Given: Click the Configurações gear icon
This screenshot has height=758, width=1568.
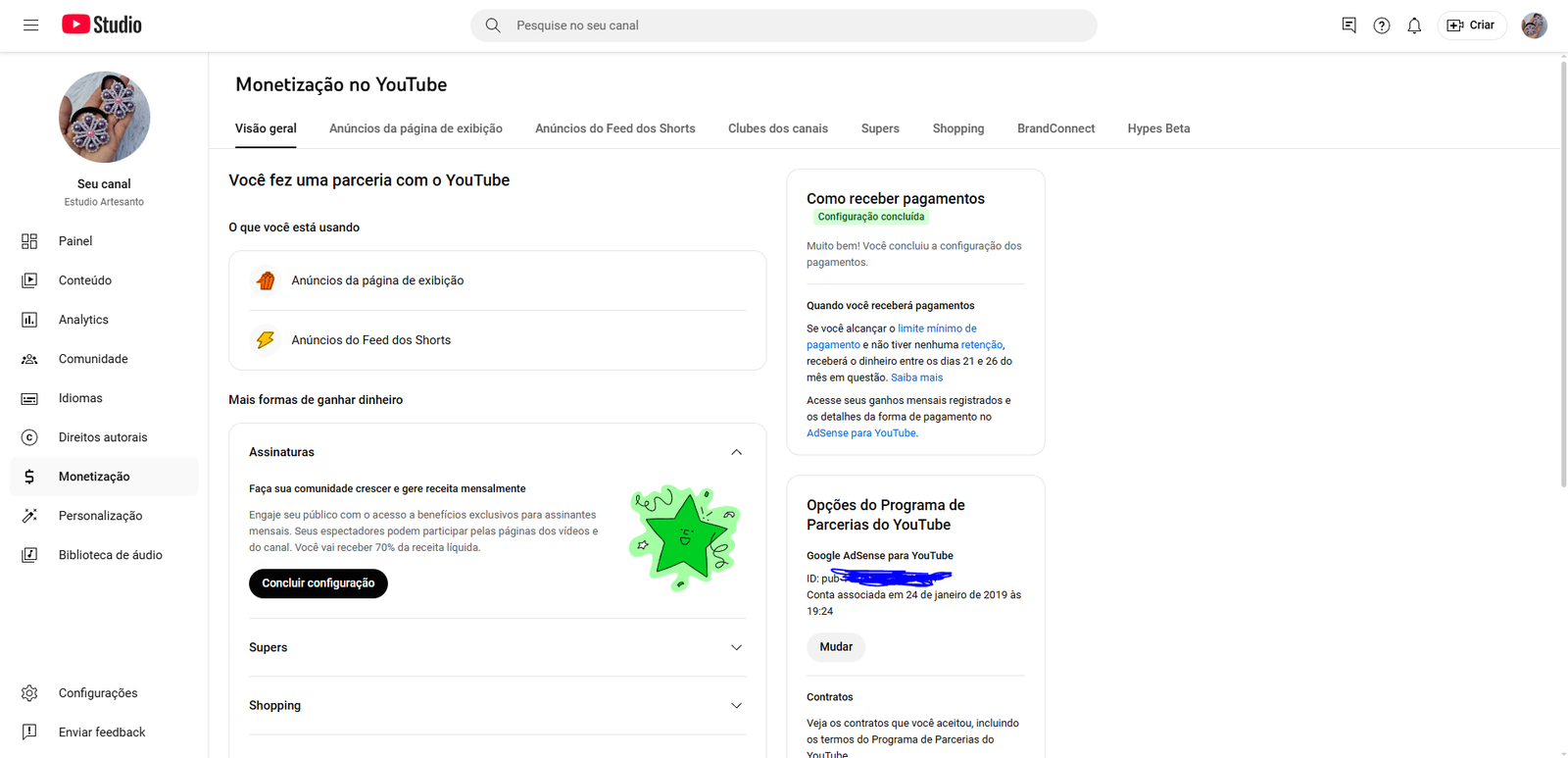Looking at the screenshot, I should tap(29, 693).
